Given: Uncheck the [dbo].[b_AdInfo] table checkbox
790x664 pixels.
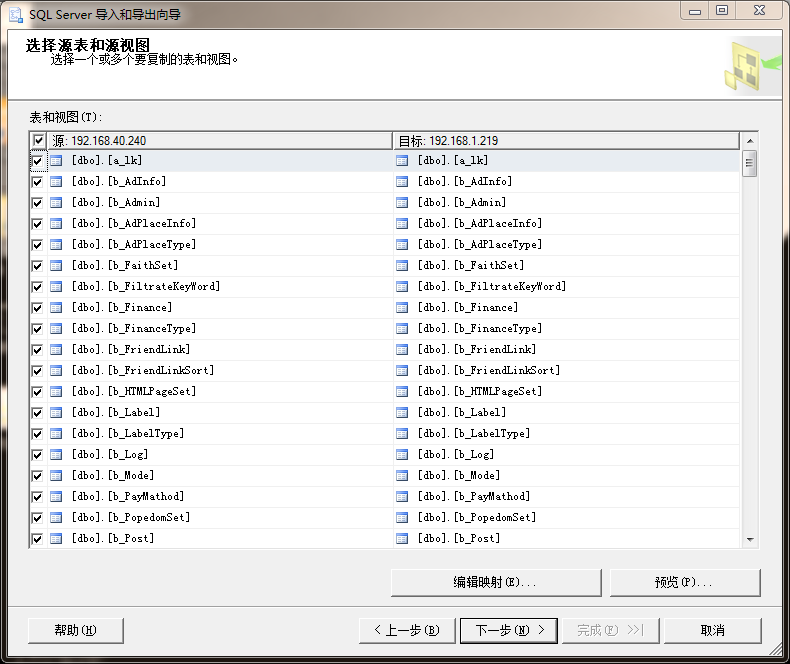Looking at the screenshot, I should pyautogui.click(x=37, y=182).
